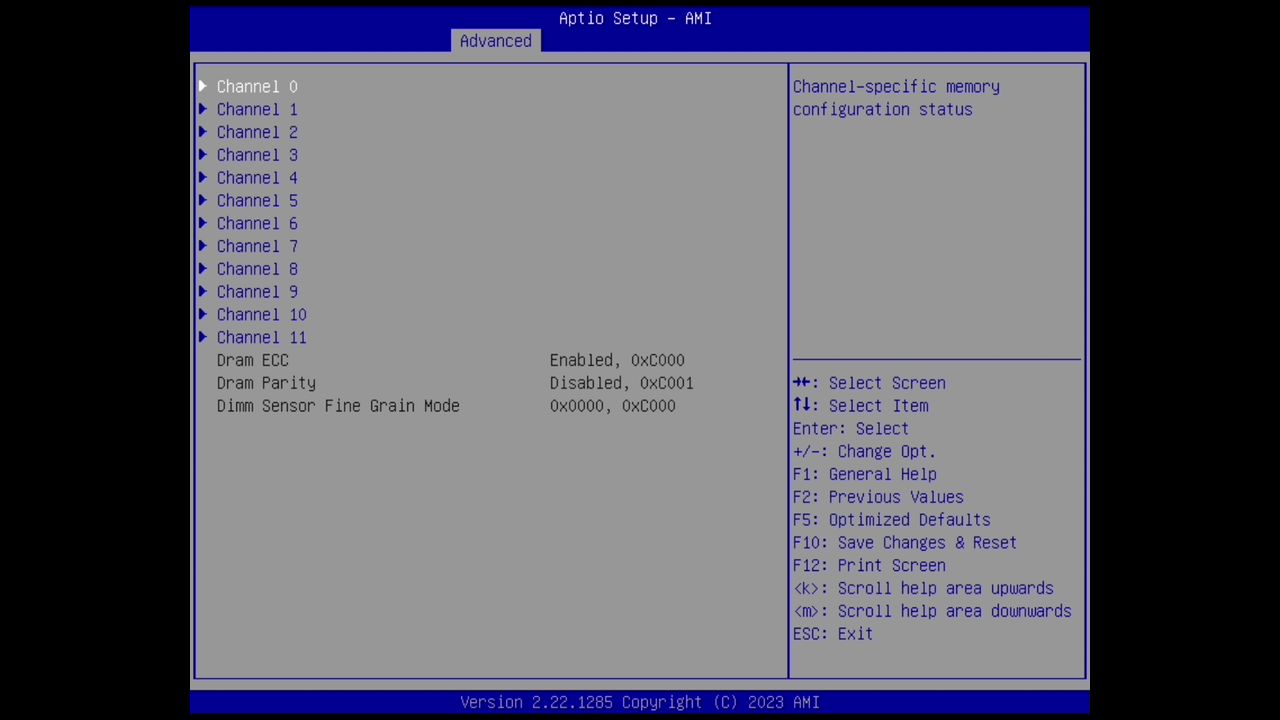This screenshot has height=720, width=1280.
Task: Open the Channel 8 entry
Action: tap(257, 269)
